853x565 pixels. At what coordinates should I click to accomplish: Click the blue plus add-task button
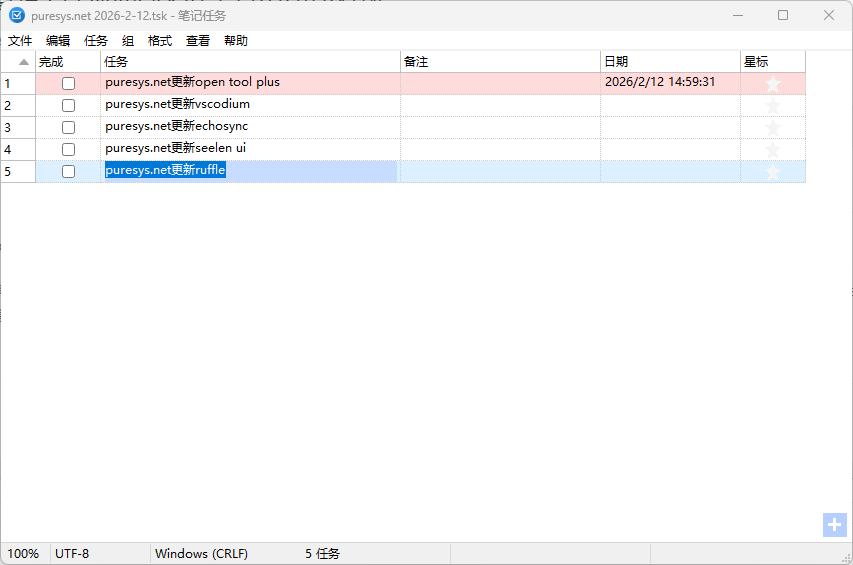835,525
